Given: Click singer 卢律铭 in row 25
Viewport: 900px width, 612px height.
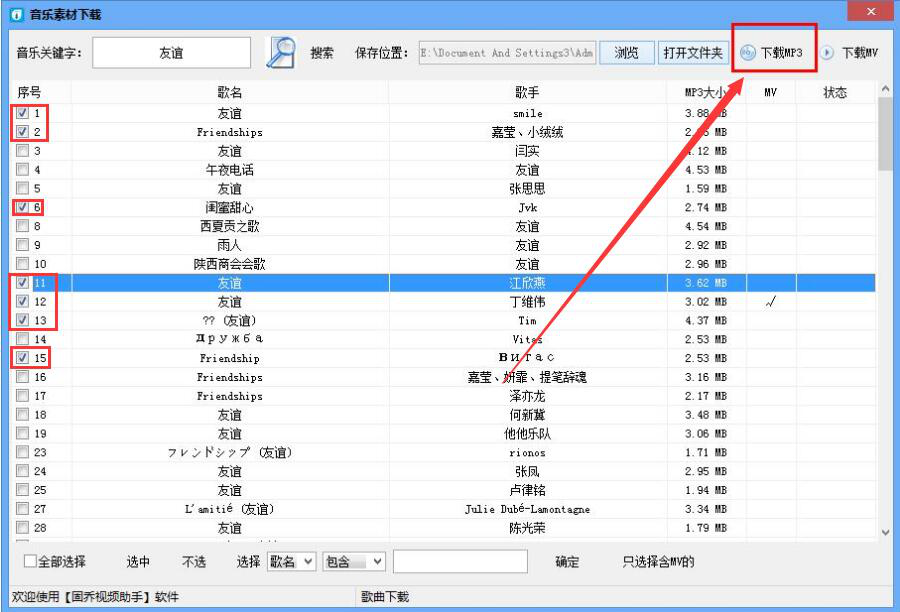Looking at the screenshot, I should click(x=527, y=490).
